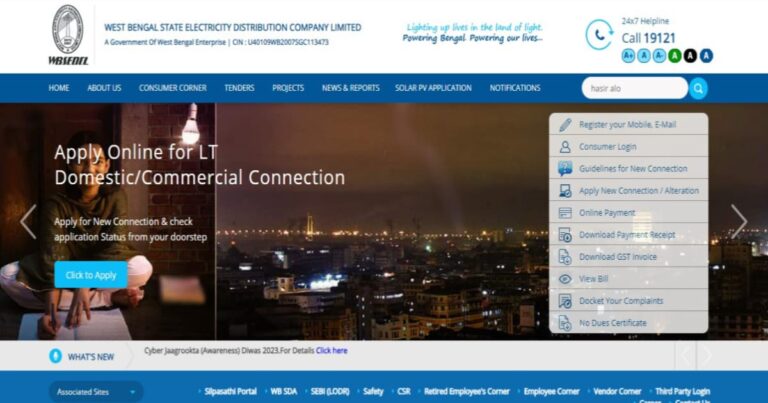Click the search magnifier icon
The height and width of the screenshot is (403, 768).
click(x=698, y=88)
